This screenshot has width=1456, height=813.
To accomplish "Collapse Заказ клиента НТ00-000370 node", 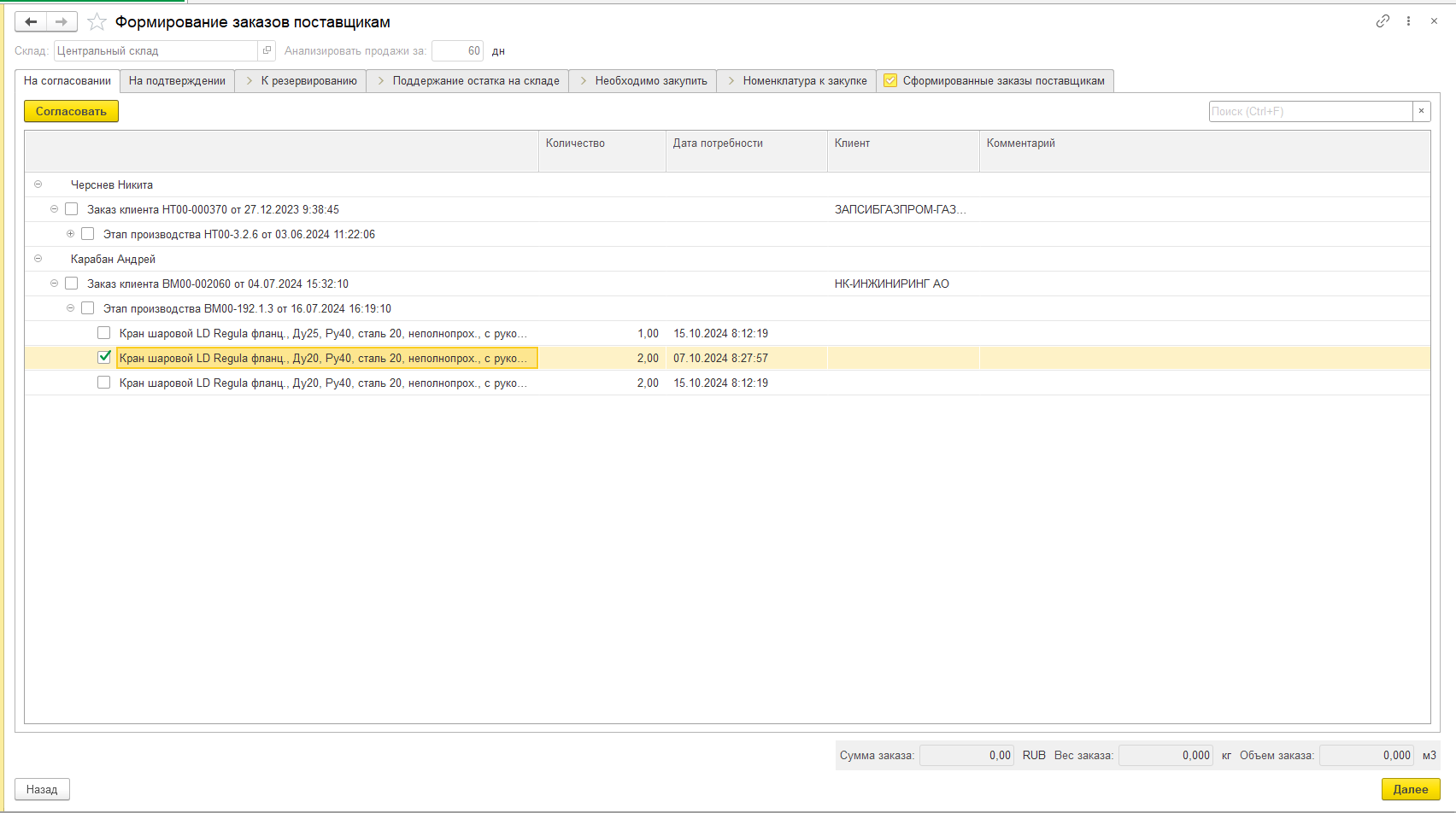I will tap(54, 209).
